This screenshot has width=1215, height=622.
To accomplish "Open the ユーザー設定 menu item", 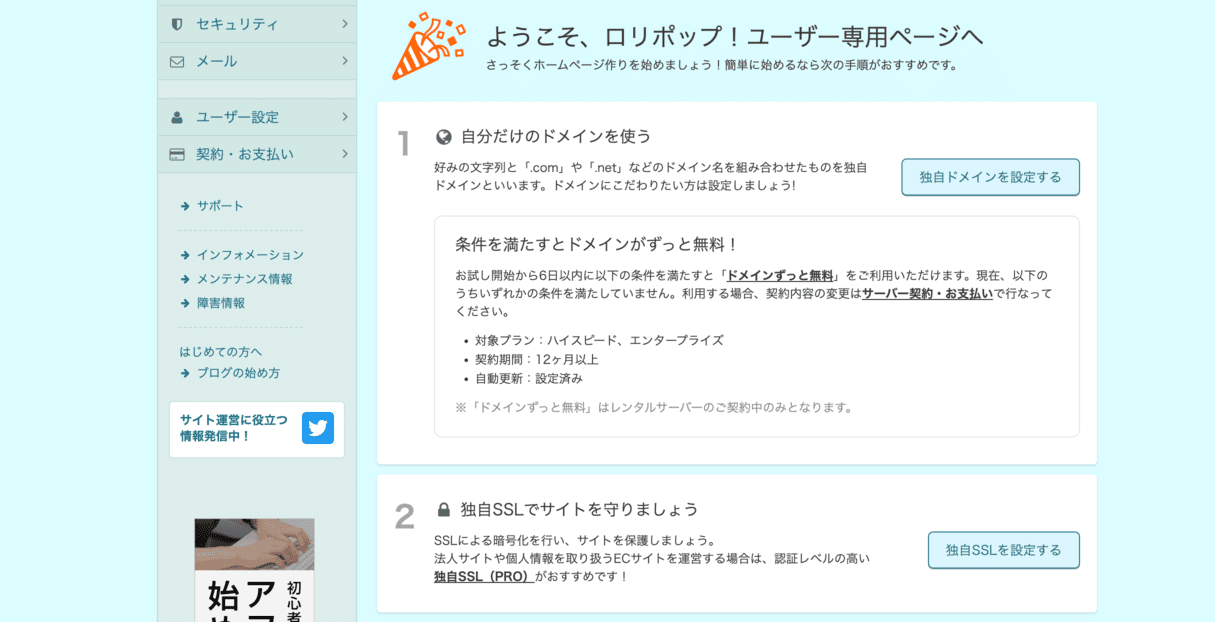I will coord(257,117).
